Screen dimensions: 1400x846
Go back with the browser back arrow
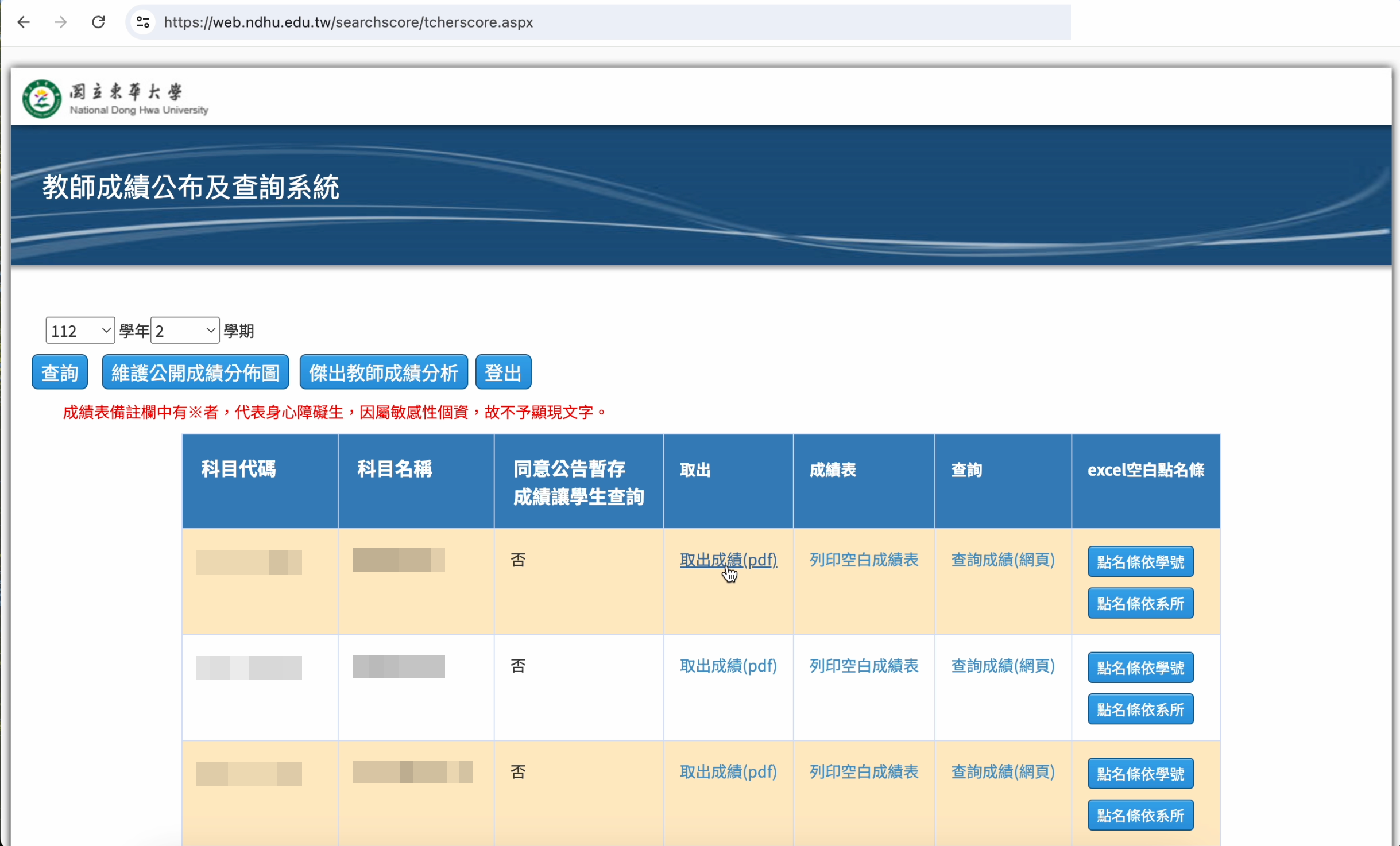(x=24, y=22)
